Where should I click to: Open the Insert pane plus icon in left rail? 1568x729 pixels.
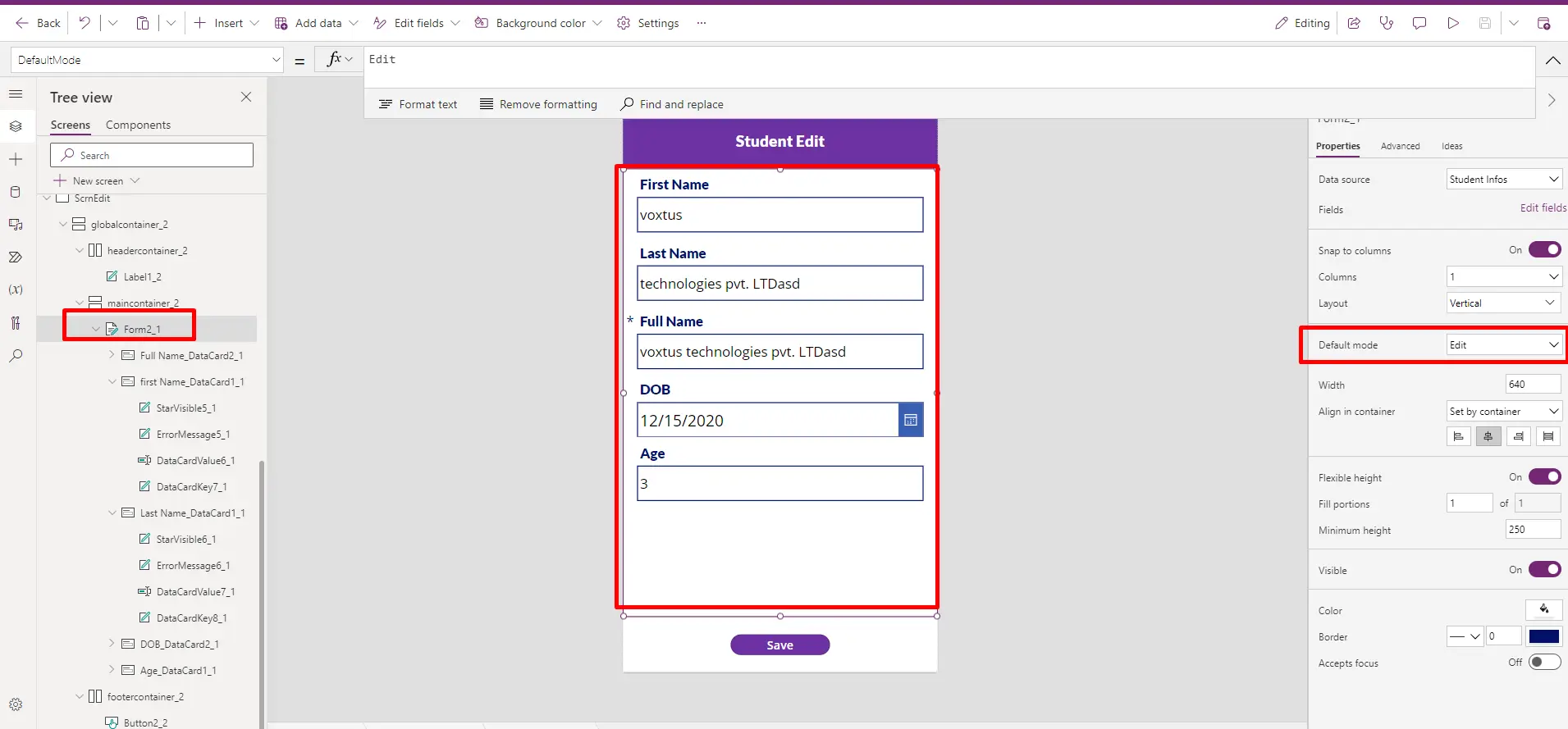[16, 159]
